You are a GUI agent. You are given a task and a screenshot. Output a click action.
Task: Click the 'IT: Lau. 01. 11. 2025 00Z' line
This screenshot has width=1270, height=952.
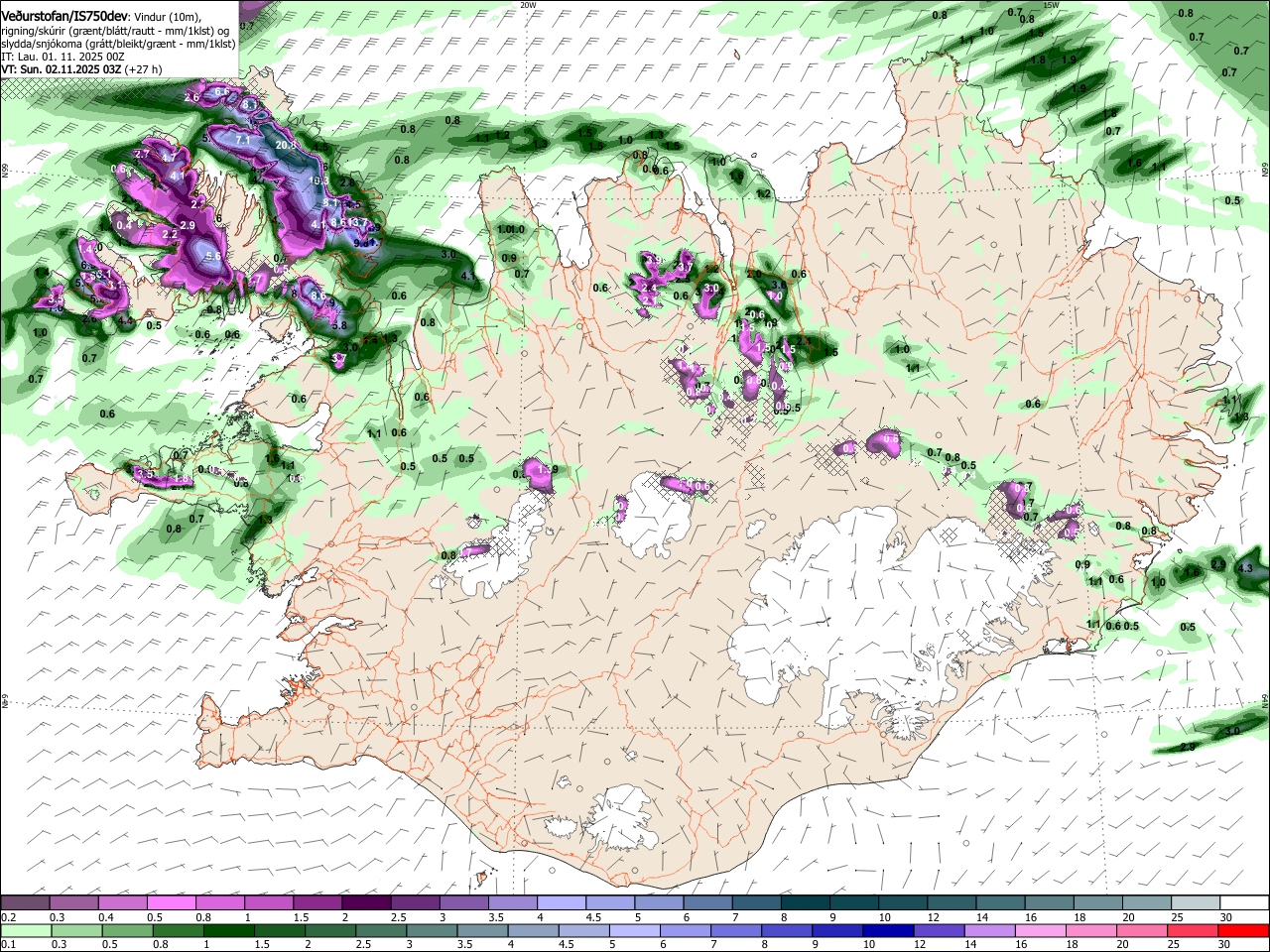click(x=63, y=57)
